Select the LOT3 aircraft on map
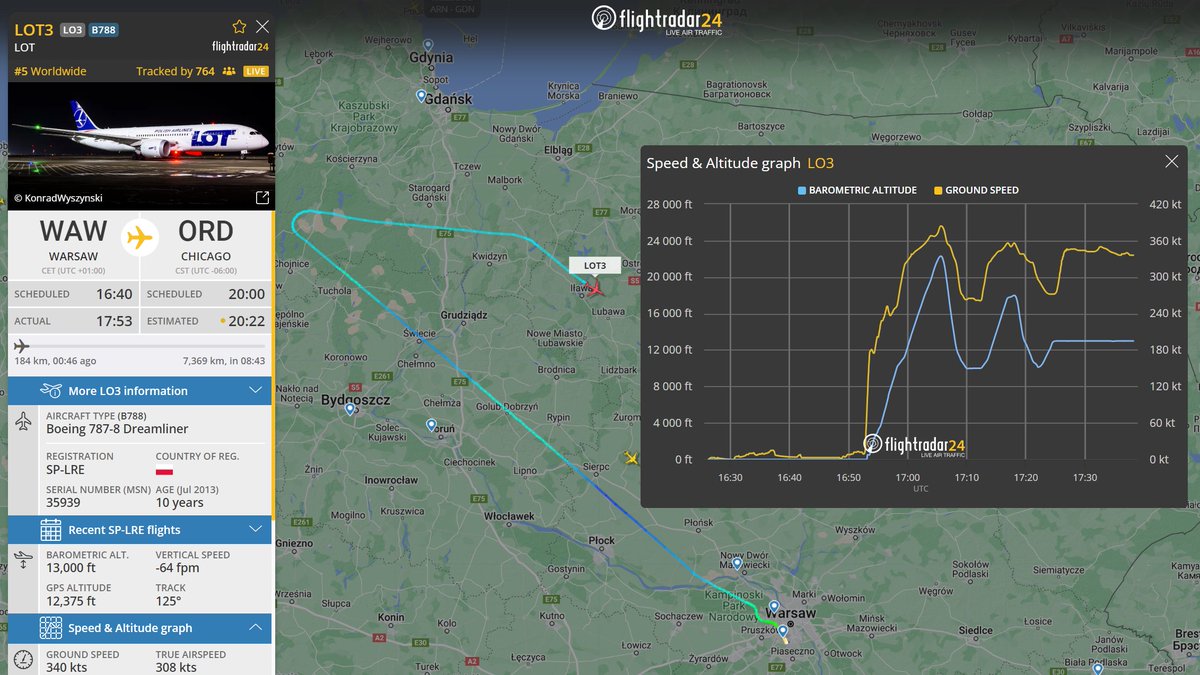The width and height of the screenshot is (1200, 675). (x=597, y=289)
